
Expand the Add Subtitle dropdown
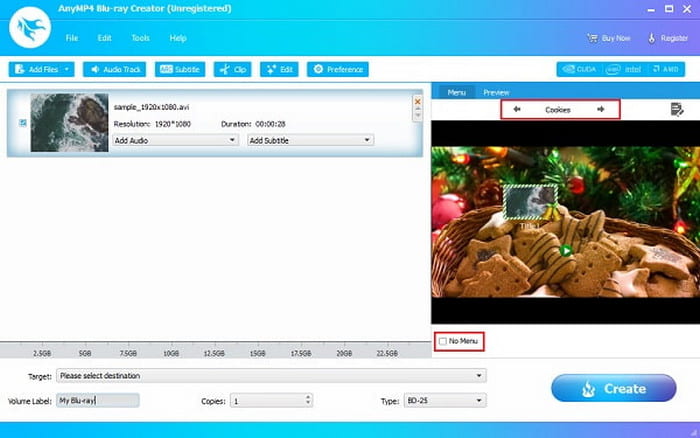(309, 141)
